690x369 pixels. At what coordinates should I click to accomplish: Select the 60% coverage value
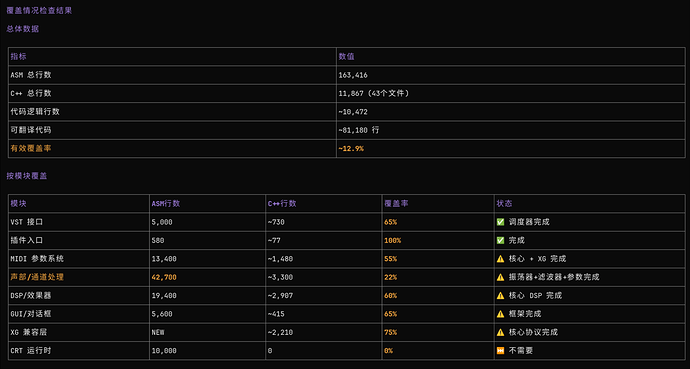click(x=390, y=296)
